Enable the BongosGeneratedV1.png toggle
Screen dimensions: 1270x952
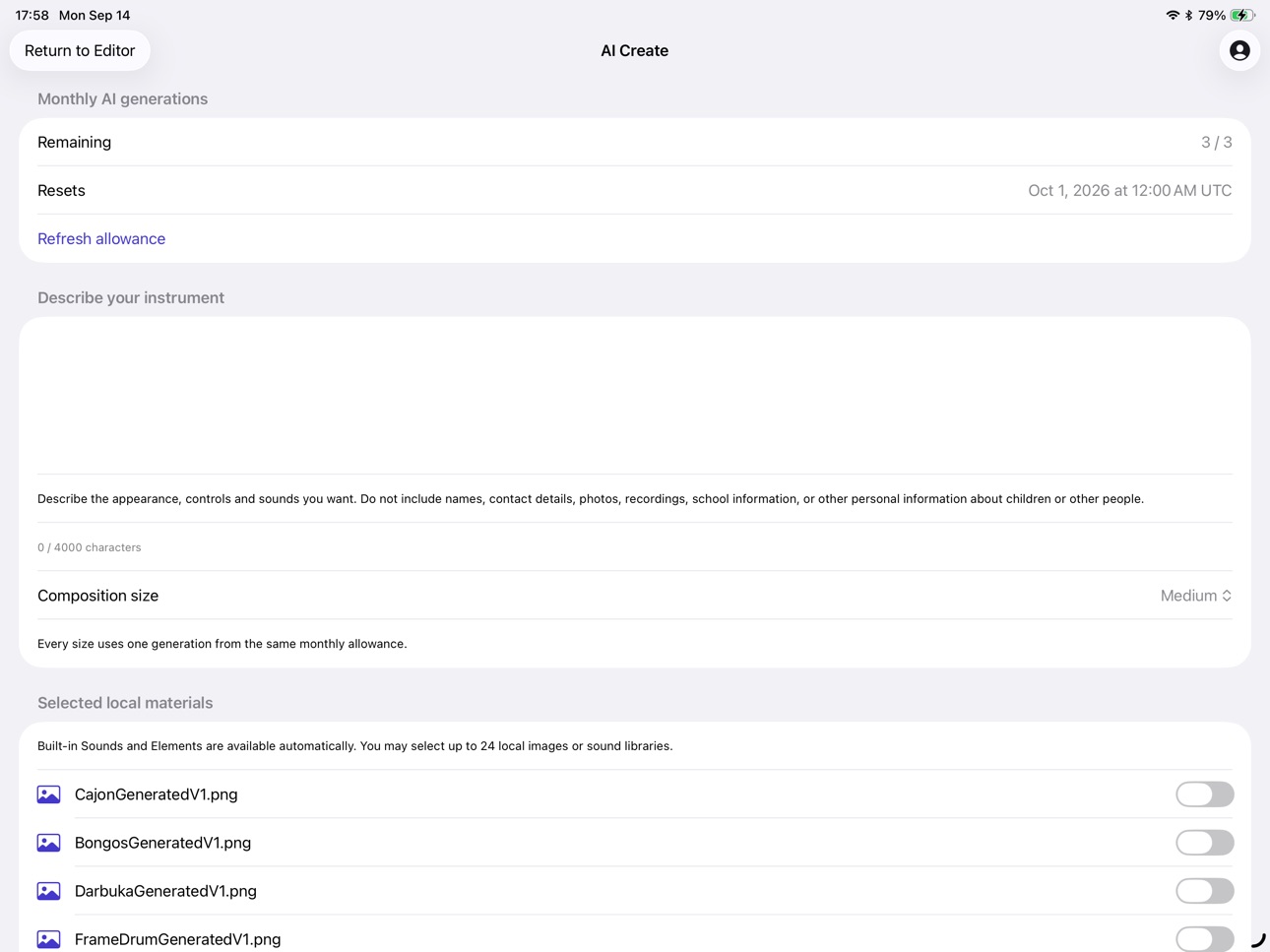[x=1204, y=843]
